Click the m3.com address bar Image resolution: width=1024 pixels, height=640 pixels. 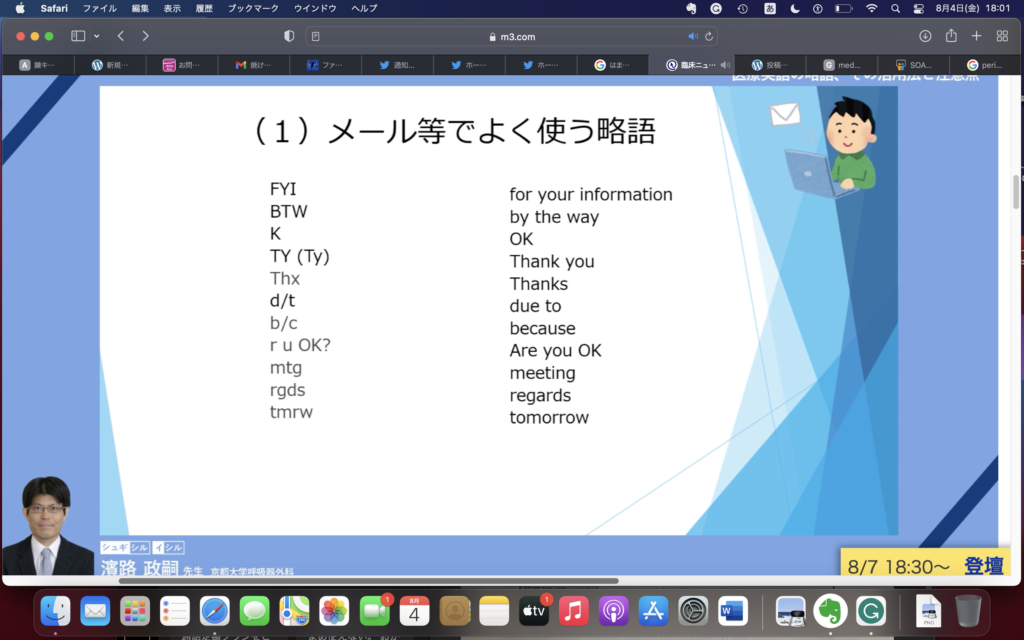510,36
